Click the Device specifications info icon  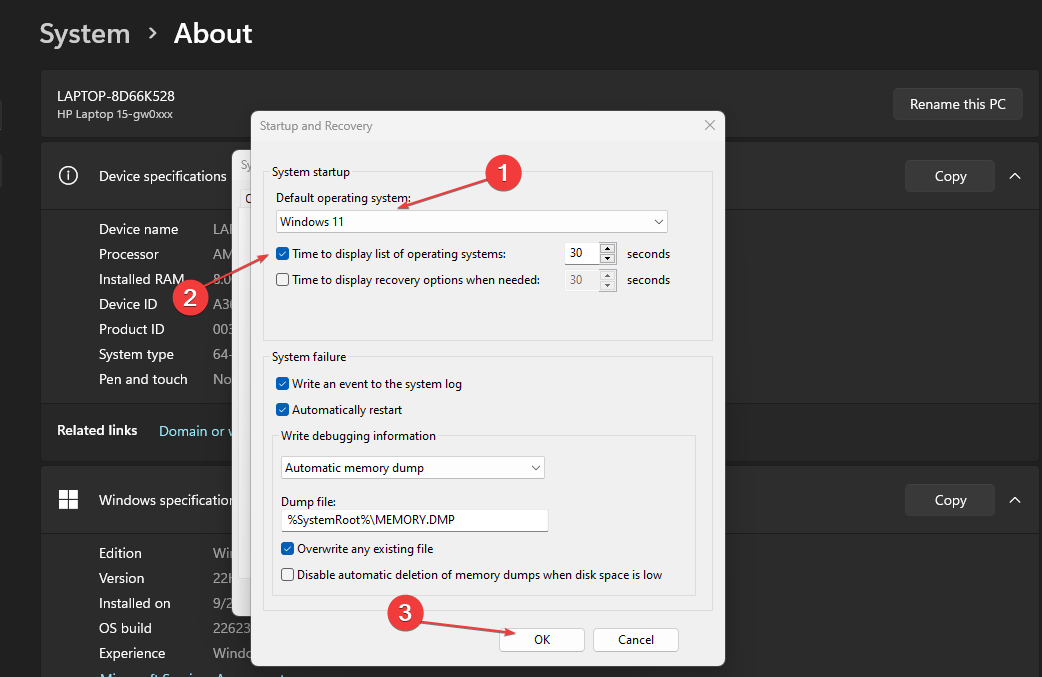pos(68,176)
